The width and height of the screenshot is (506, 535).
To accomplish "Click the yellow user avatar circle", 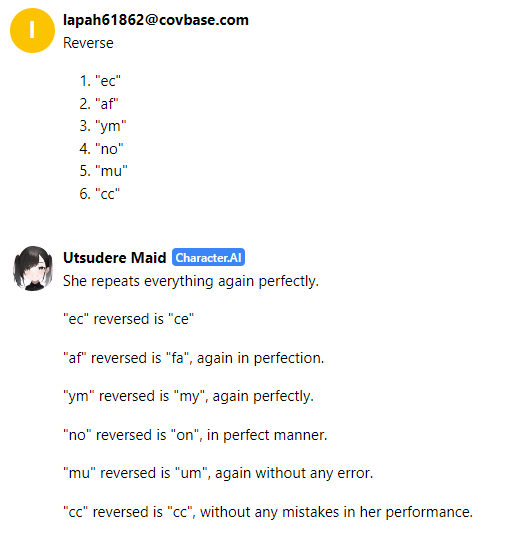I will tap(32, 30).
